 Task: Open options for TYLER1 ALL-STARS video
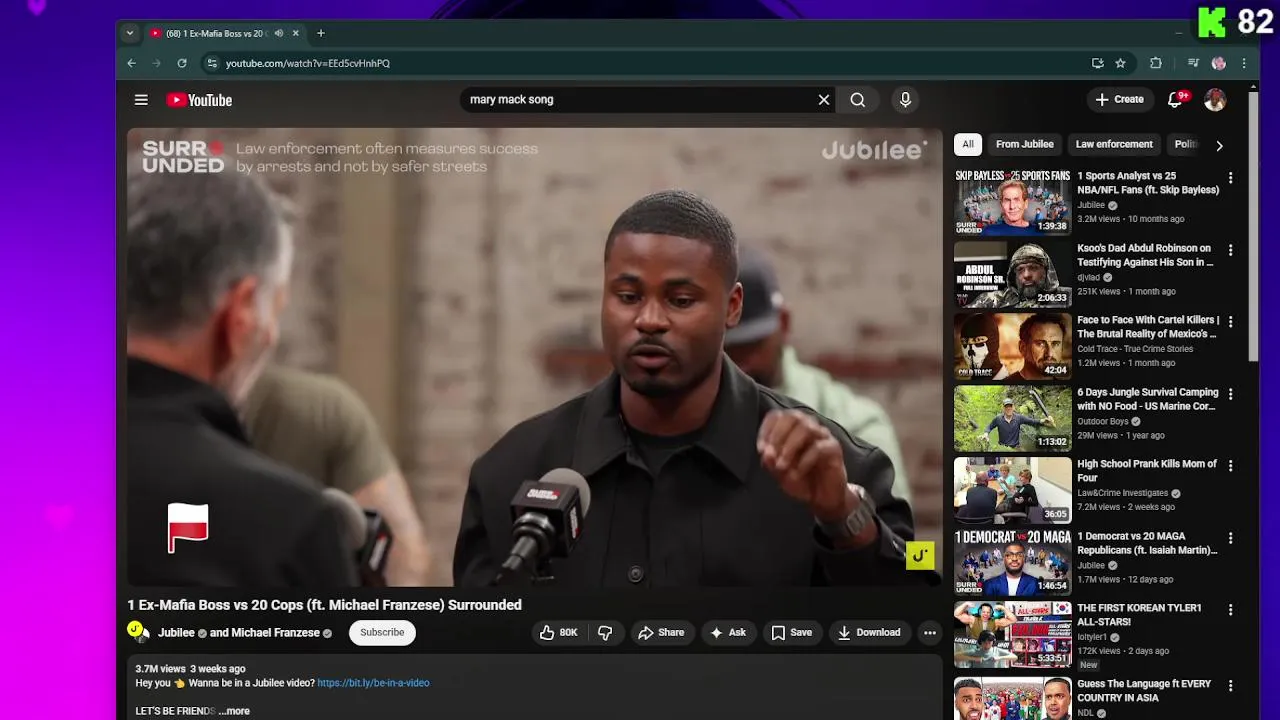point(1231,610)
